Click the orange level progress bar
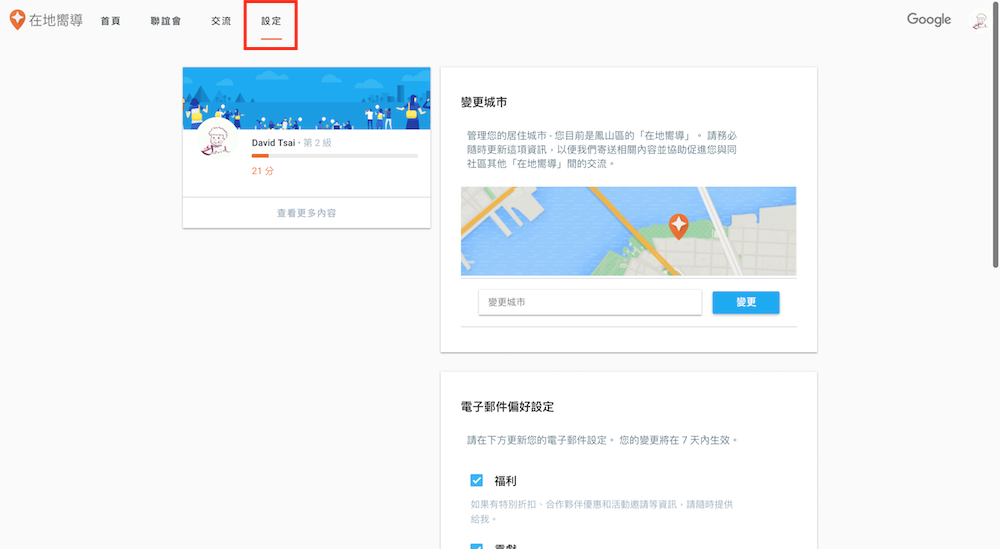The image size is (1000, 549). pos(334,156)
